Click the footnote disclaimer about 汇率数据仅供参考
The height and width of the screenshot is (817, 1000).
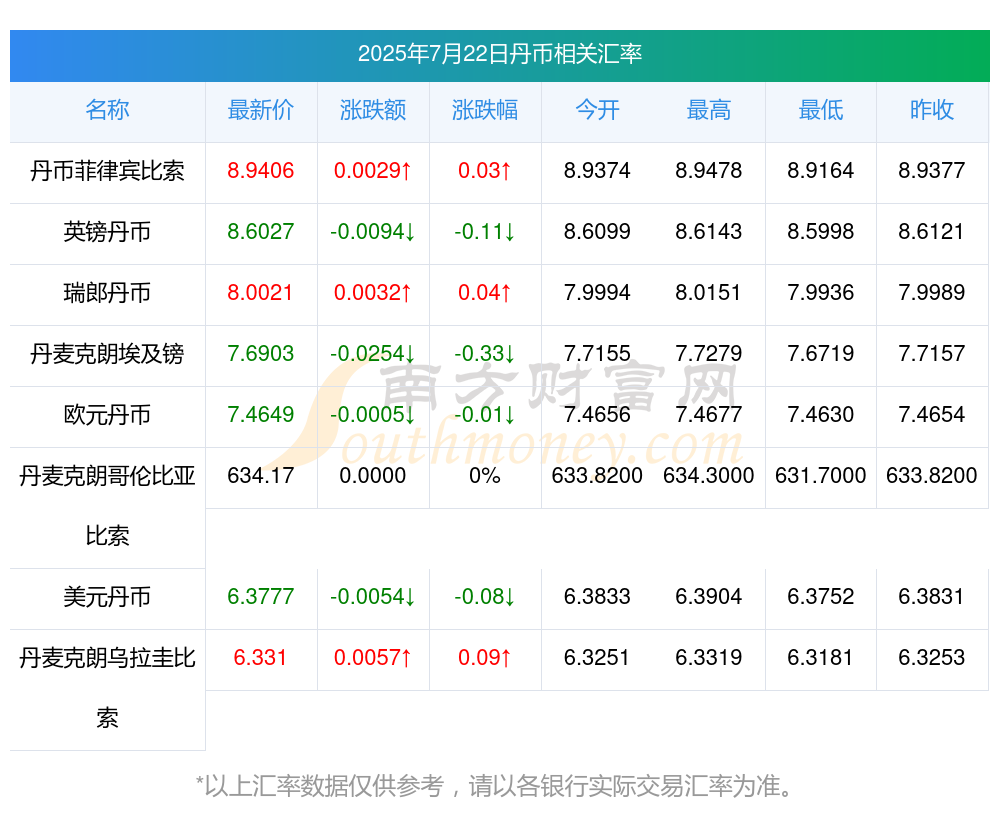(495, 786)
